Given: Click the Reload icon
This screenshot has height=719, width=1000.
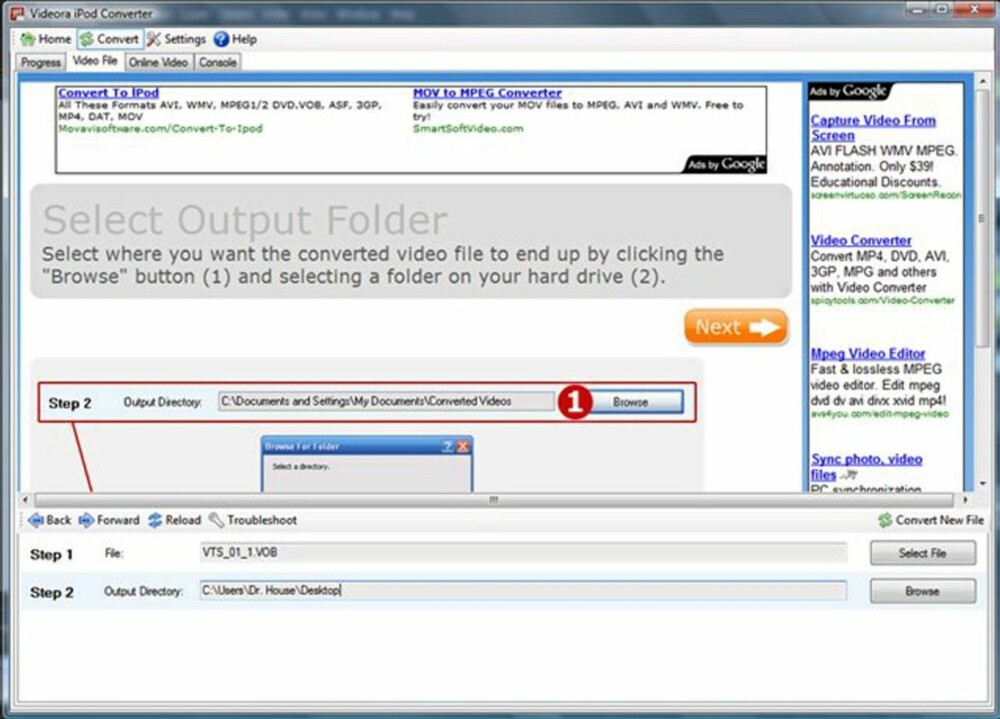Looking at the screenshot, I should (155, 520).
